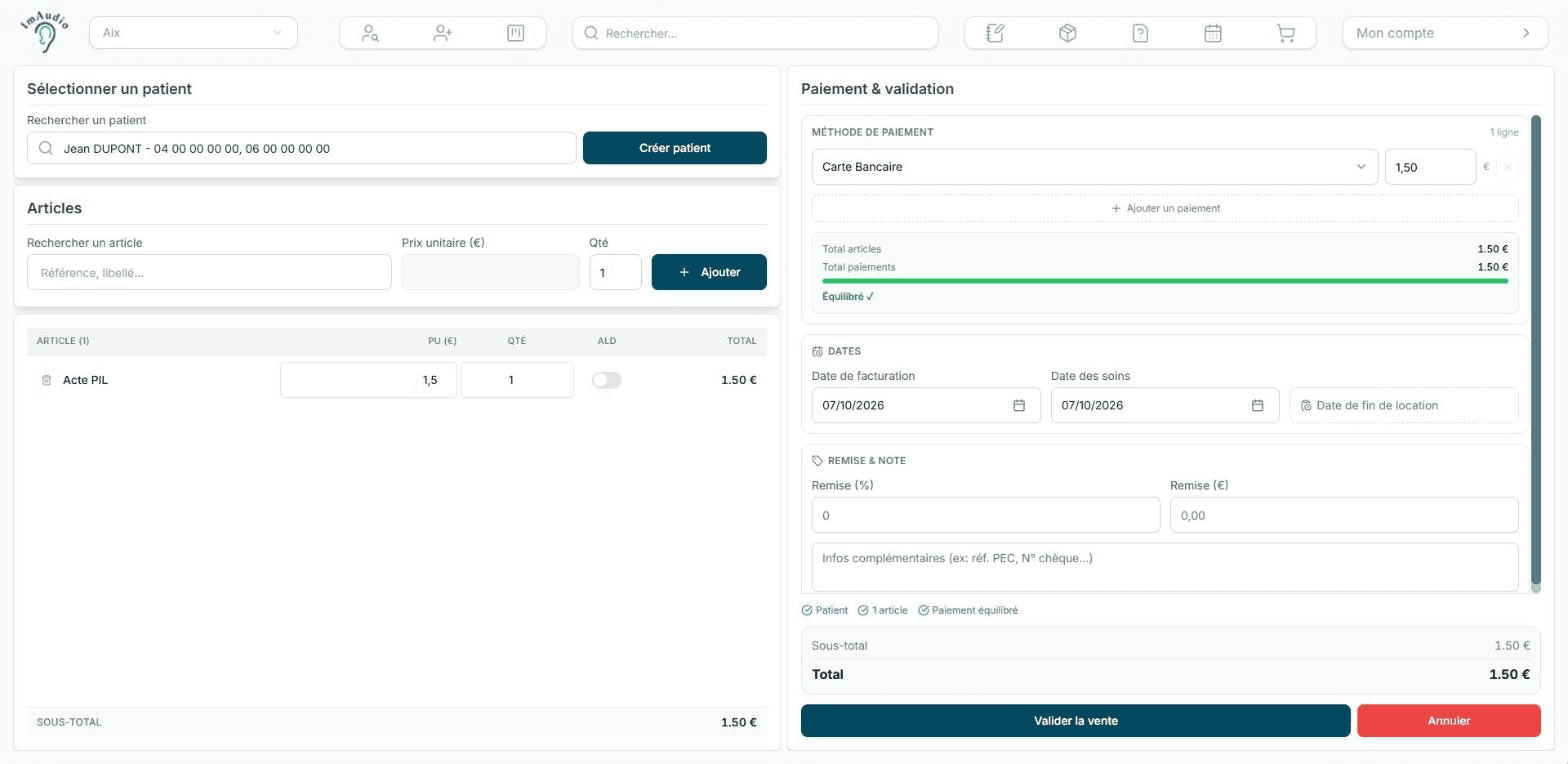
Task: Click the Prix unitaire (€) field
Action: pos(490,272)
